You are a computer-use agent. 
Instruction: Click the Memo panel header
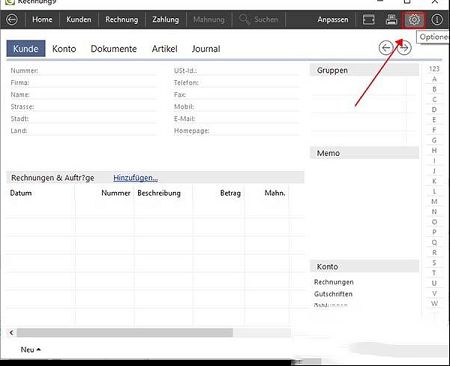(364, 153)
